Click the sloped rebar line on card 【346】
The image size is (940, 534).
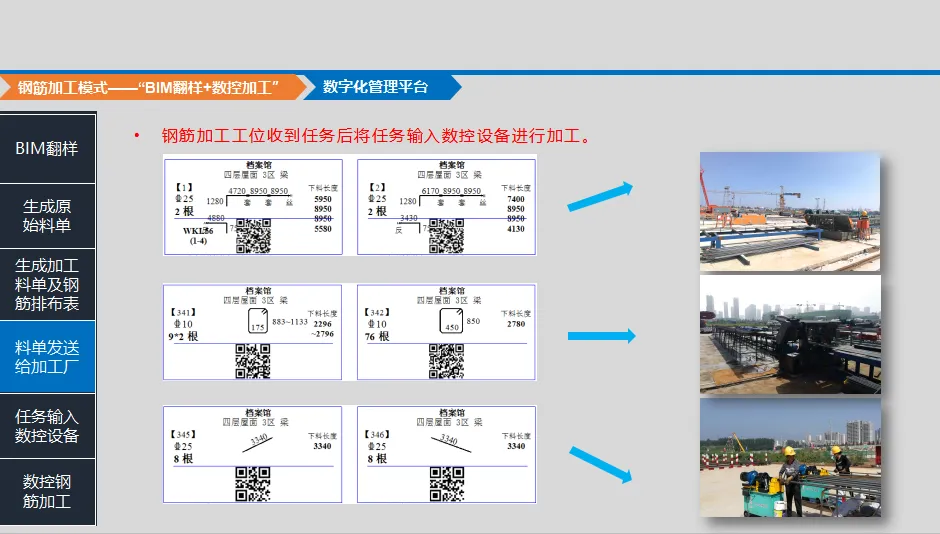[451, 443]
